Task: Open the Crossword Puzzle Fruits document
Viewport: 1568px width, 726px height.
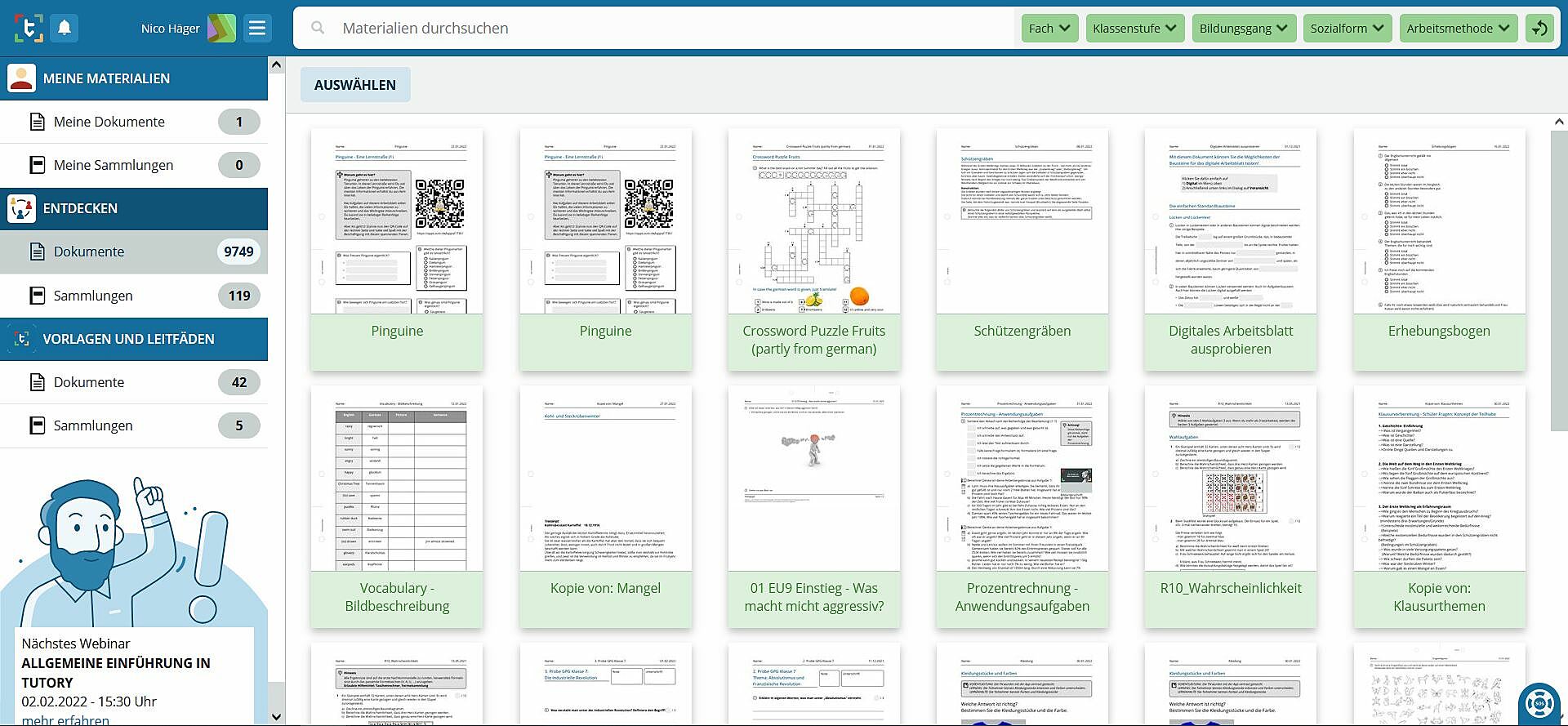Action: [813, 249]
